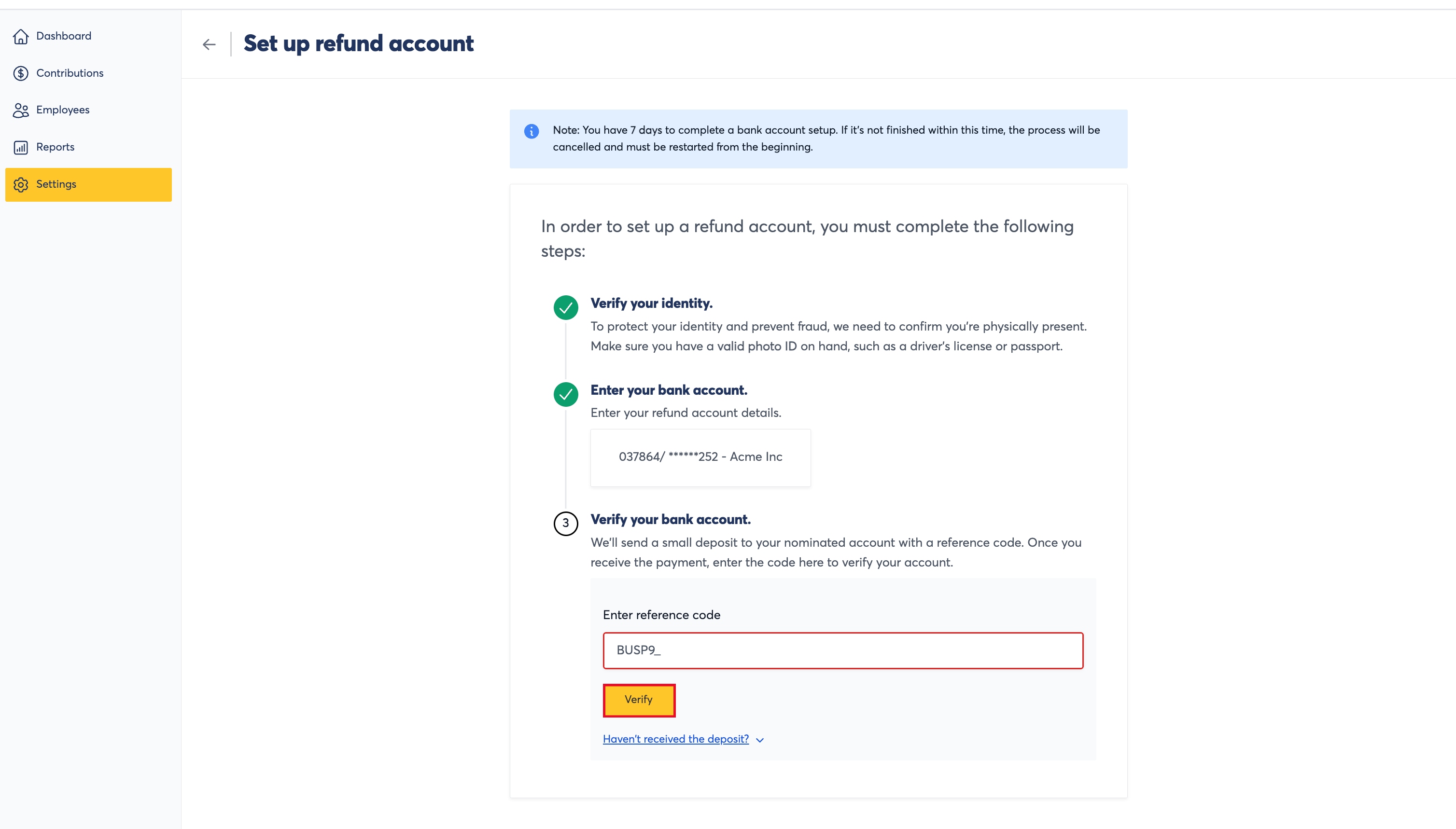Click the Acme Inc bank account card
This screenshot has height=829, width=1456.
pos(700,457)
